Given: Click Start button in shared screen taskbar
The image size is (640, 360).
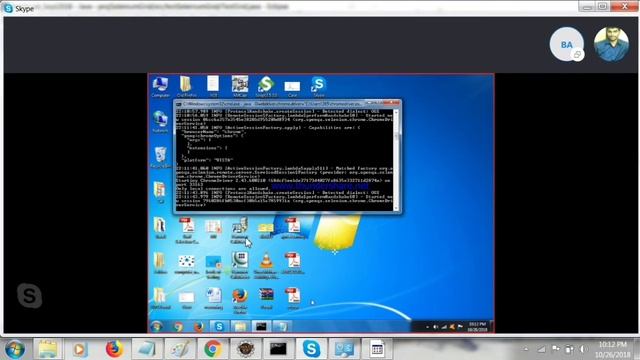Looking at the screenshot, I should click(156, 326).
